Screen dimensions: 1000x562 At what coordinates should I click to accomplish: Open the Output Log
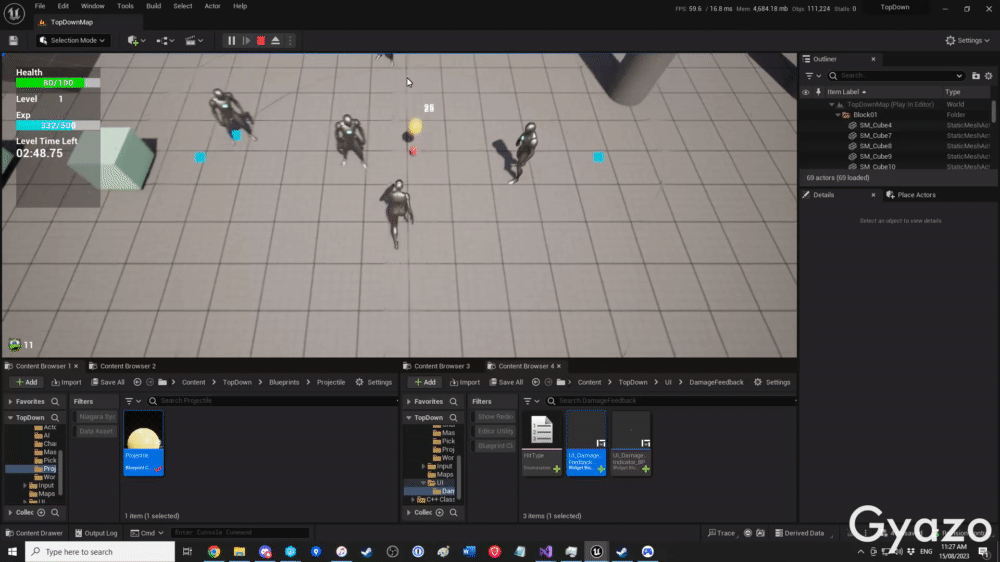click(100, 533)
